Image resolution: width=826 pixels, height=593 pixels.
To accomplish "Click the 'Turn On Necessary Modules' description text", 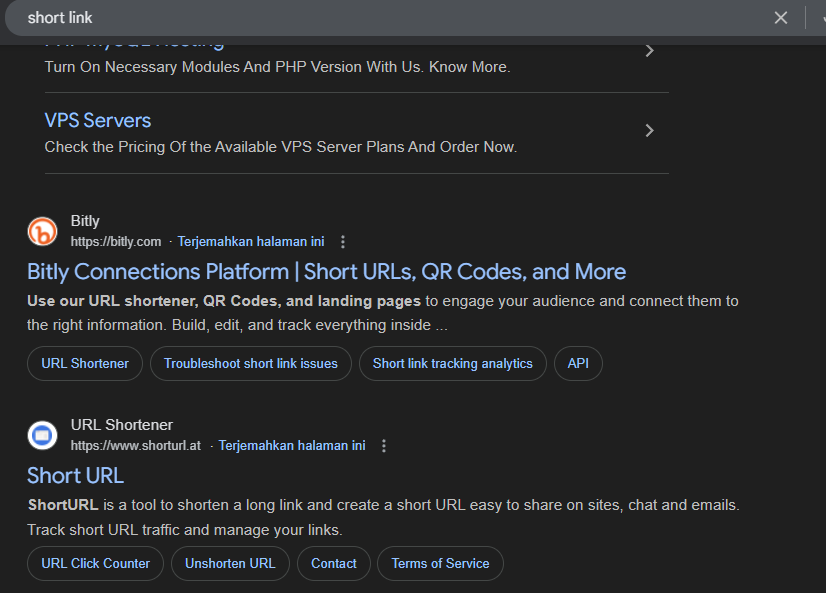I will point(278,67).
